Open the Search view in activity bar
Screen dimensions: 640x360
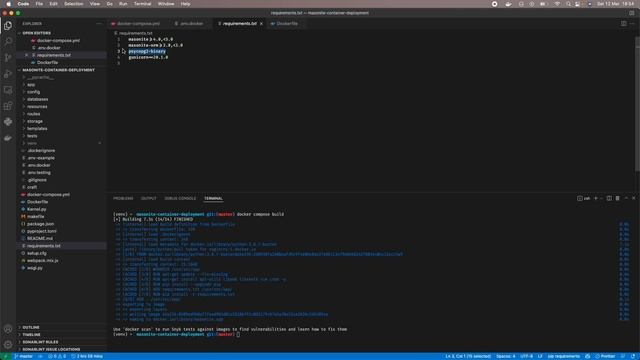click(x=8, y=41)
